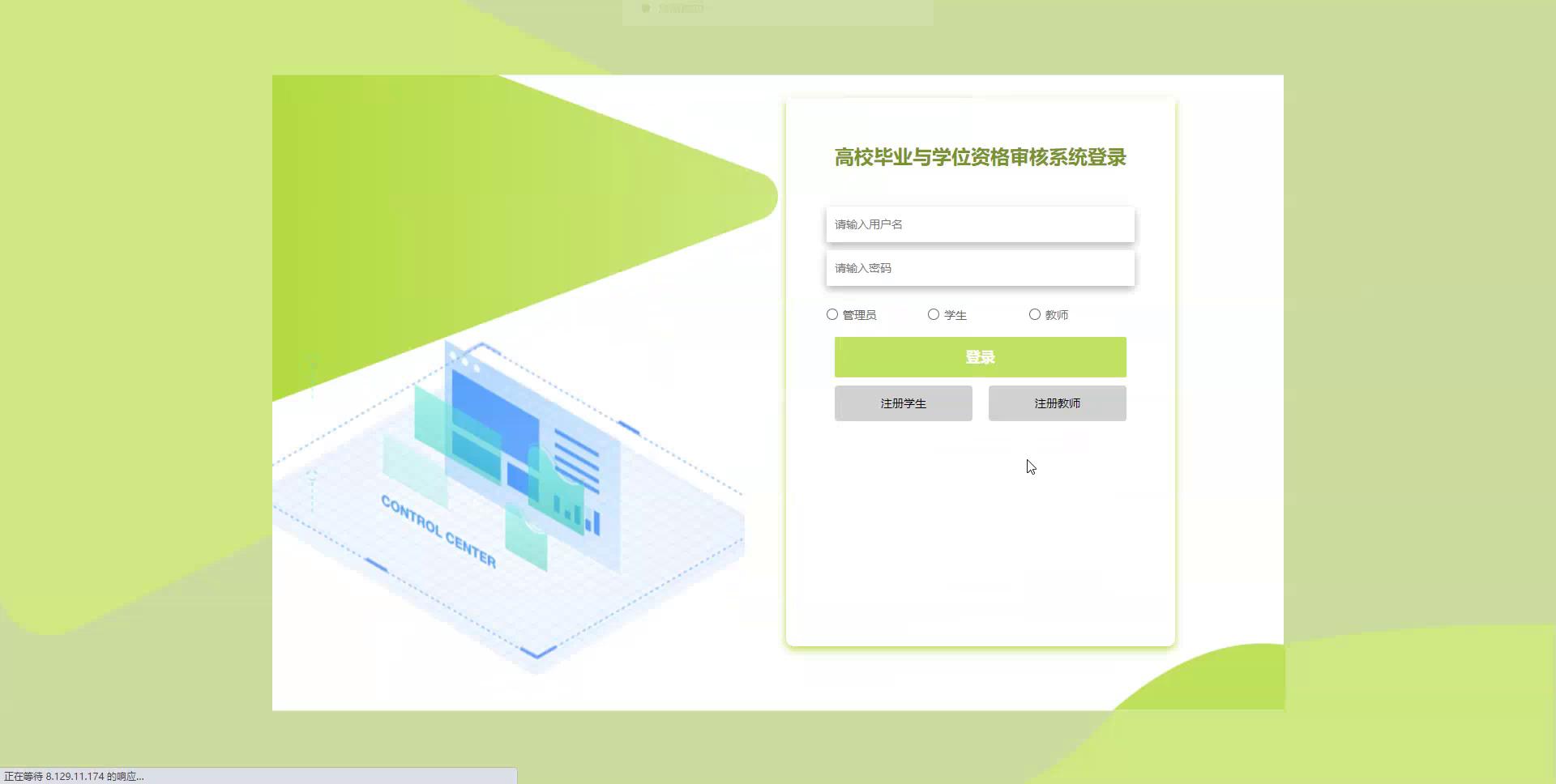Click the CONTROL CENTER illustration
This screenshot has height=784, width=1556.
point(509,506)
